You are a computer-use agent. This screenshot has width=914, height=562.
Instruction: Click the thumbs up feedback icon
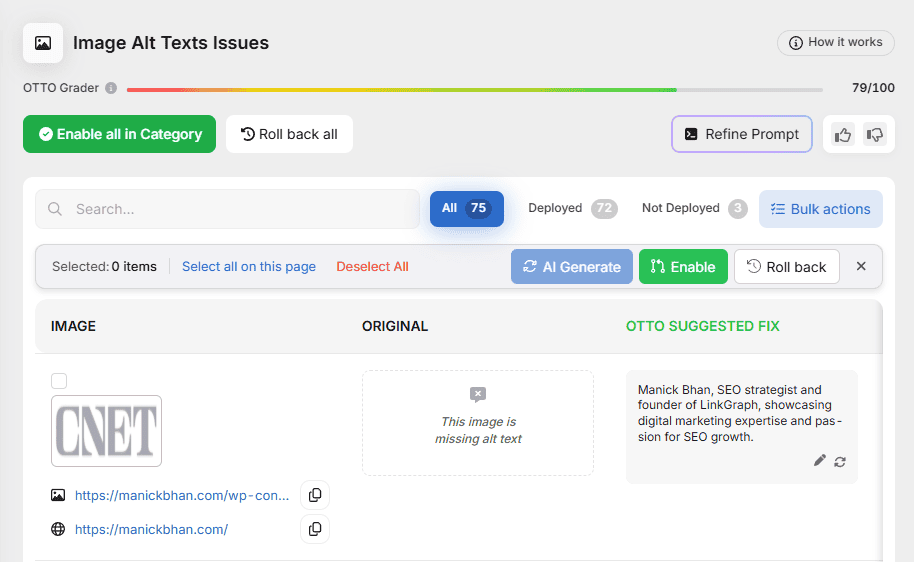coord(843,134)
